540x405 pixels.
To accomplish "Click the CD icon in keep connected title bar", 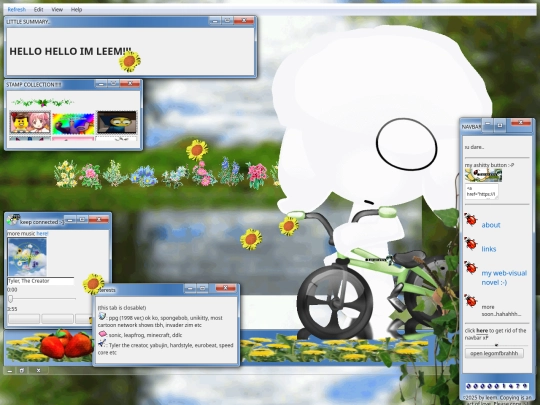I will (13, 219).
